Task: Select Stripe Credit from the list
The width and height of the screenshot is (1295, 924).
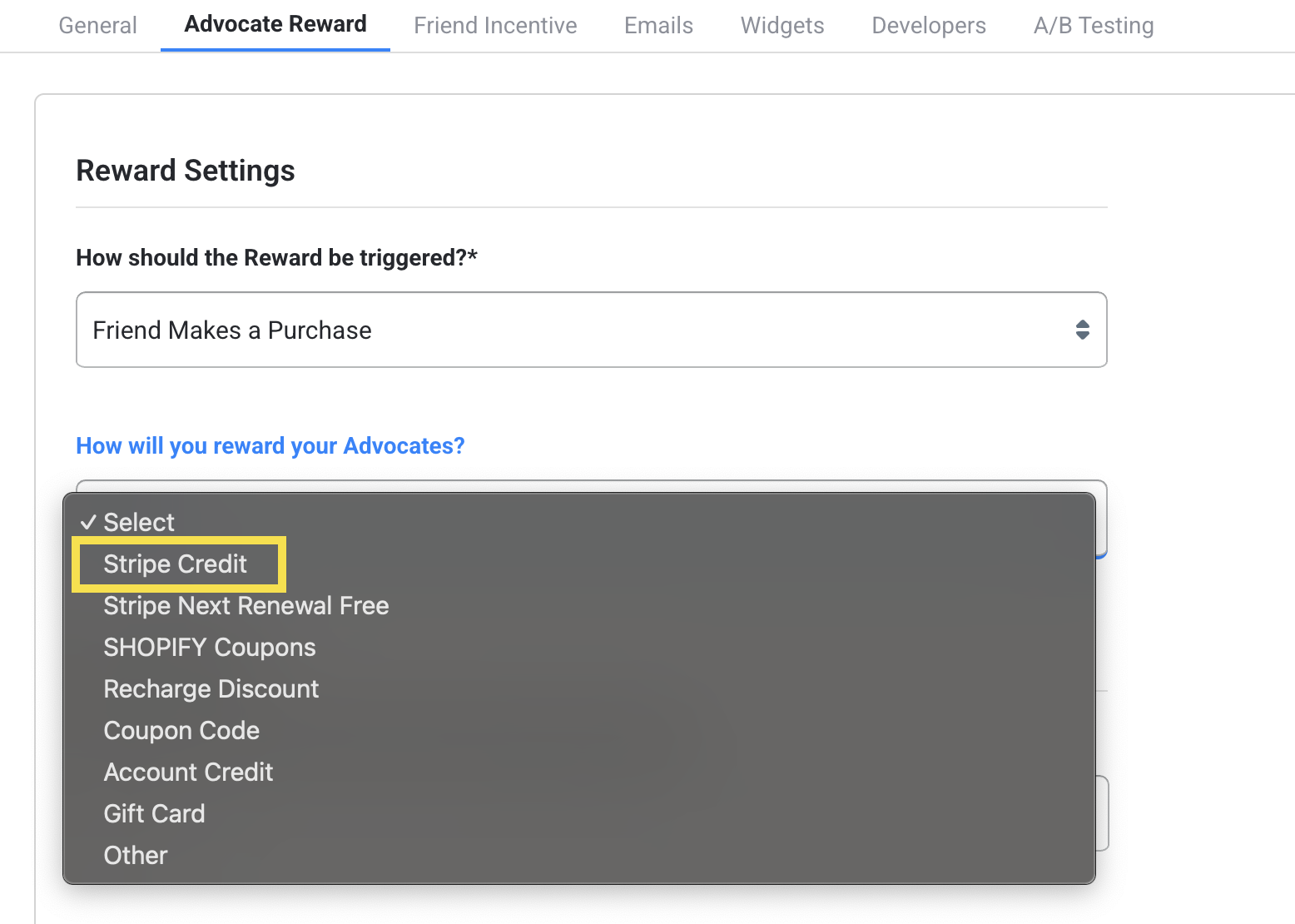Action: click(578, 564)
